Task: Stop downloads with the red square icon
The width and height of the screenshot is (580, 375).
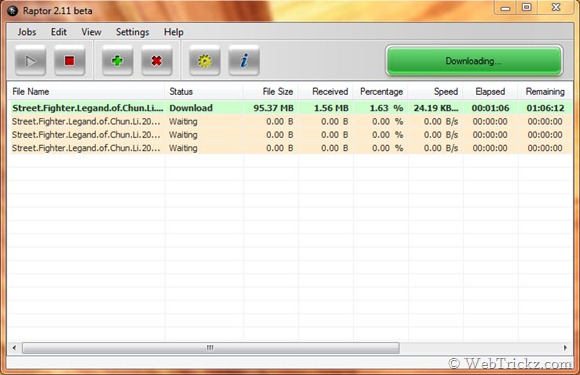Action: point(70,61)
